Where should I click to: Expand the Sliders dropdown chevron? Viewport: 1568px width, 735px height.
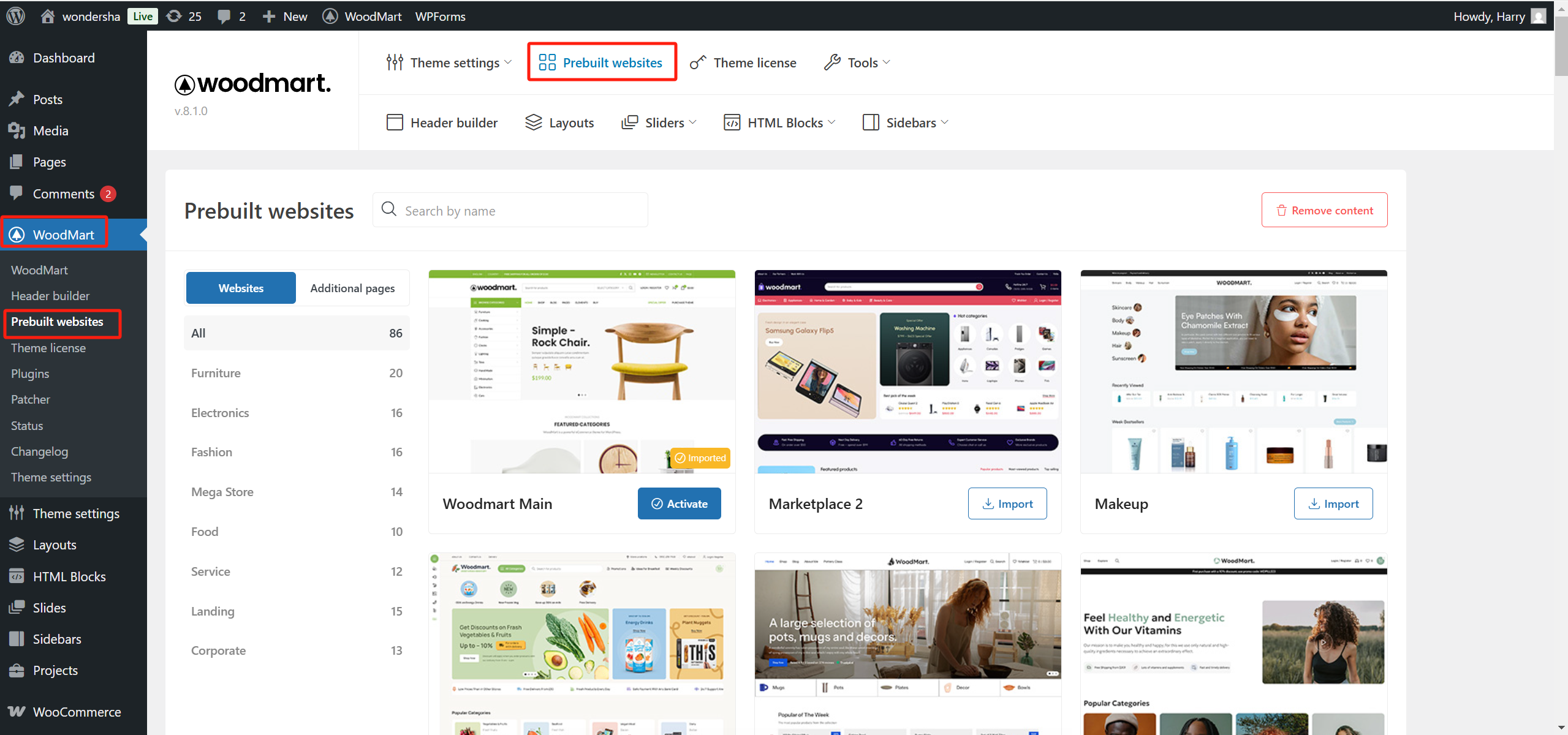click(693, 122)
